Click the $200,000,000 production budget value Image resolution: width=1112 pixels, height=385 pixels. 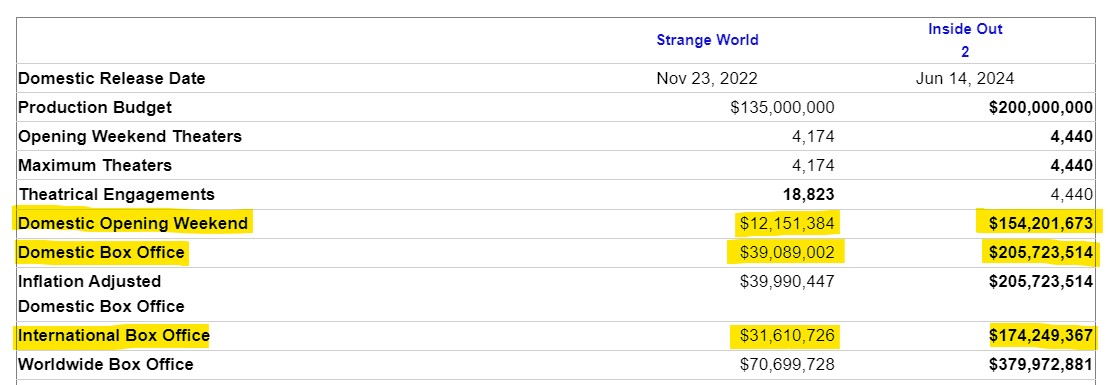(x=1040, y=108)
